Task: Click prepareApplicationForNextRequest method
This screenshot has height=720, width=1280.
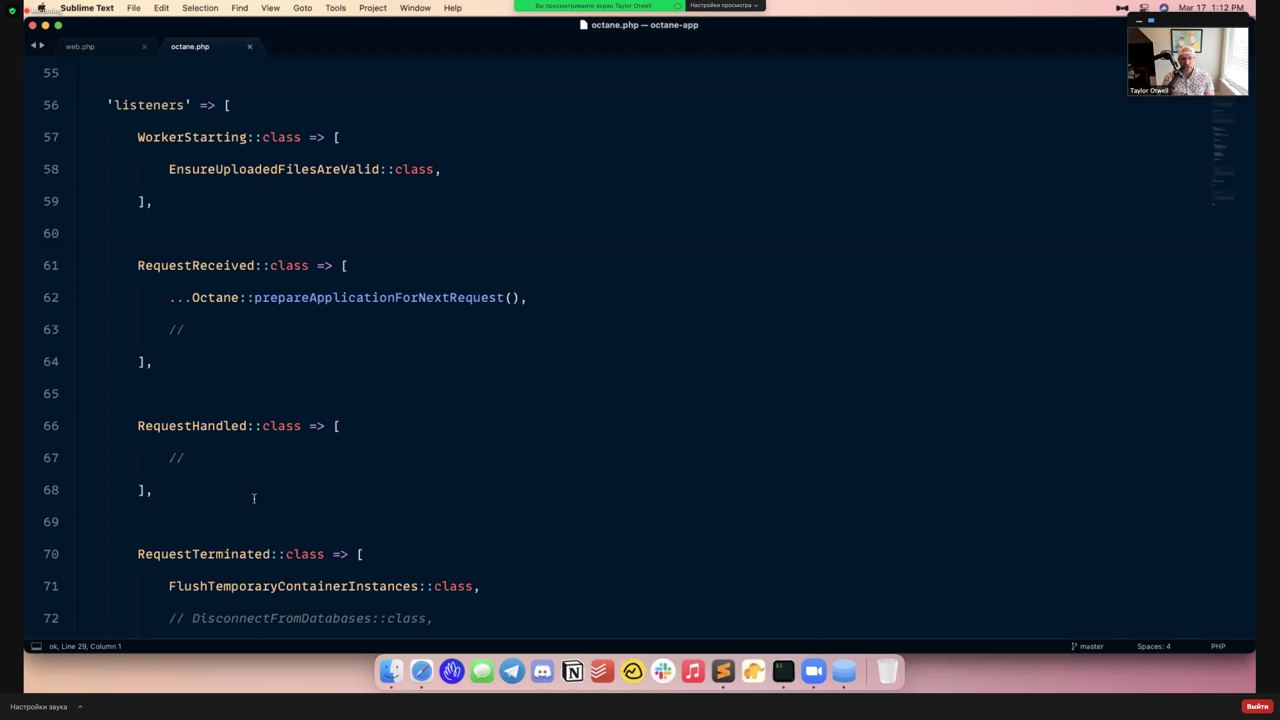Action: [379, 297]
